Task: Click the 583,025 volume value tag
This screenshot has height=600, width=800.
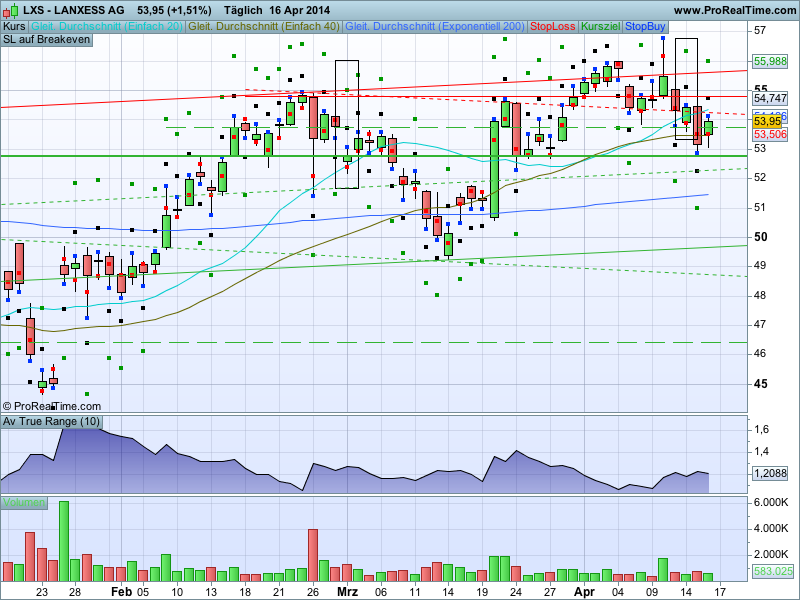Action: click(772, 571)
